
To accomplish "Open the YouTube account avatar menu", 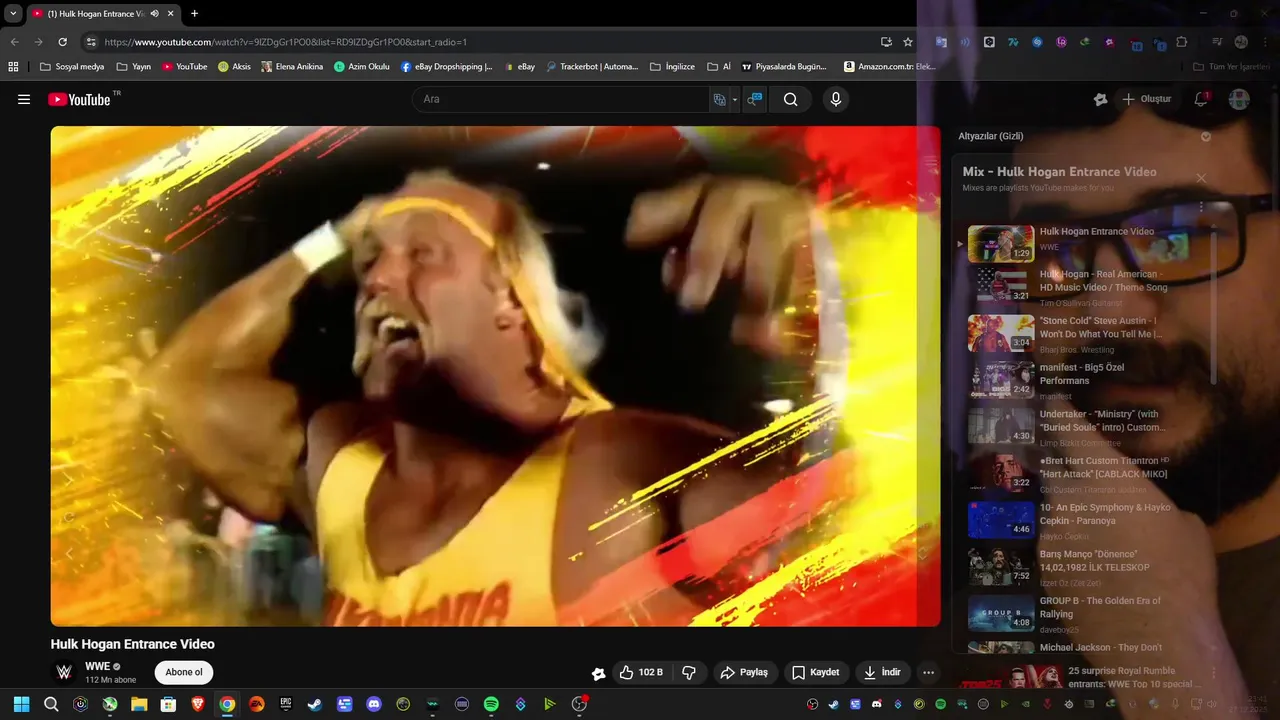I will (1239, 99).
